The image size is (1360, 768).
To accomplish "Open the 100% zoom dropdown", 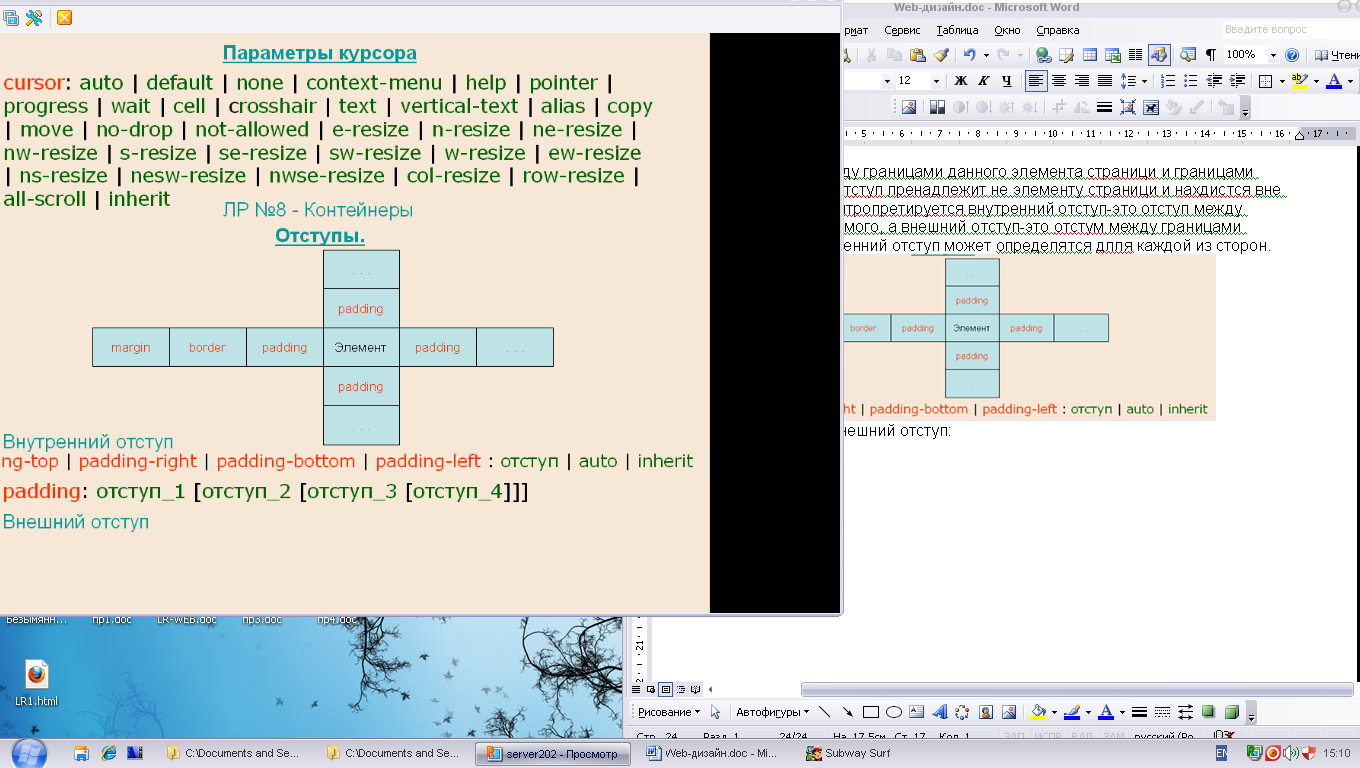I will tap(1272, 55).
